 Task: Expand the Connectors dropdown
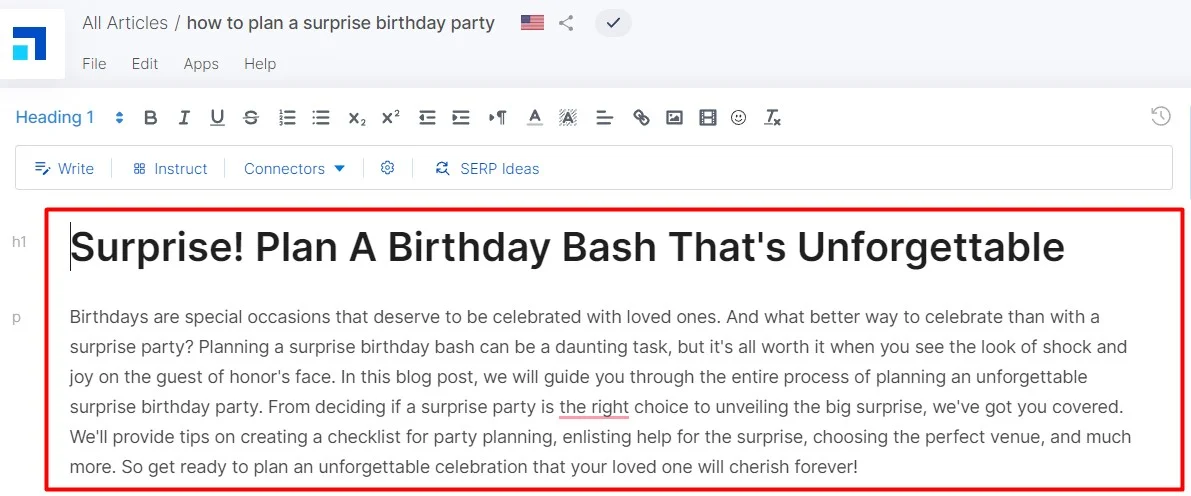pos(294,169)
